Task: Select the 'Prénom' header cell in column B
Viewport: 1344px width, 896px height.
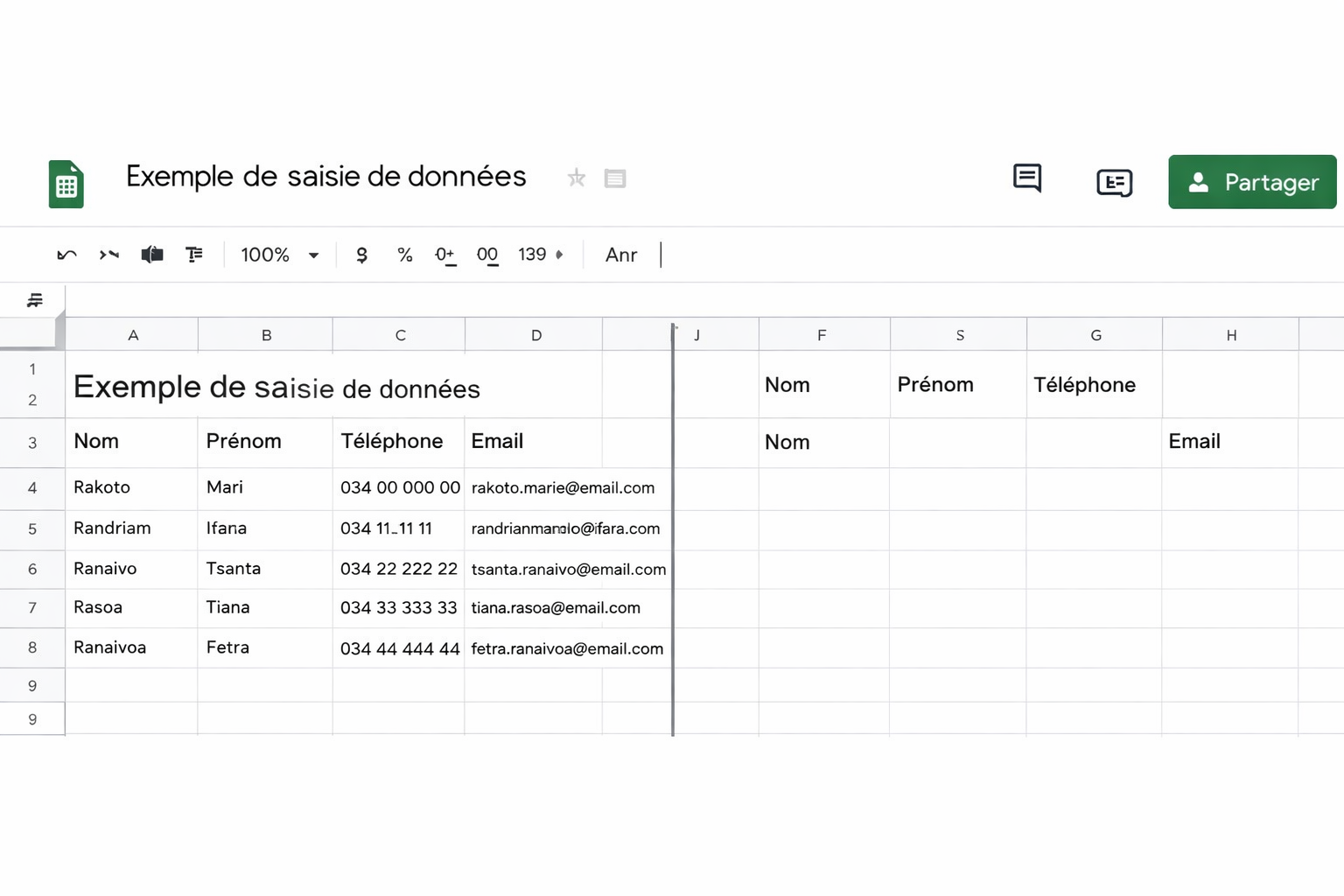Action: (x=266, y=443)
